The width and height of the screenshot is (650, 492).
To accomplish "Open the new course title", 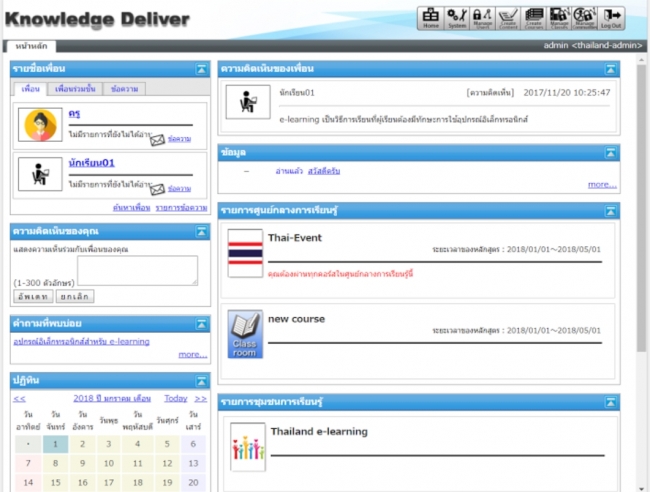I will click(296, 319).
